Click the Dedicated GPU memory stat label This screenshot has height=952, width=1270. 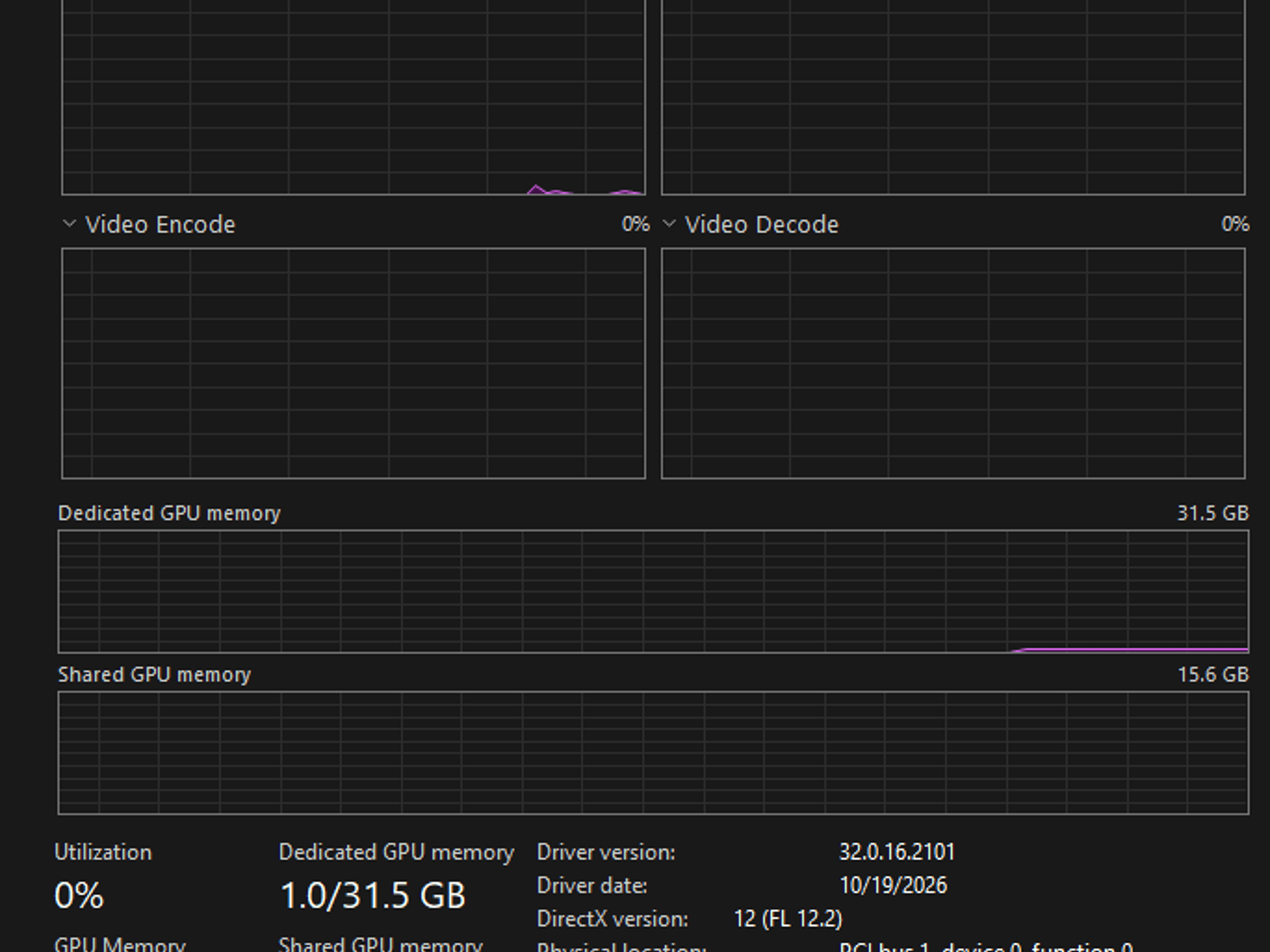click(x=396, y=853)
